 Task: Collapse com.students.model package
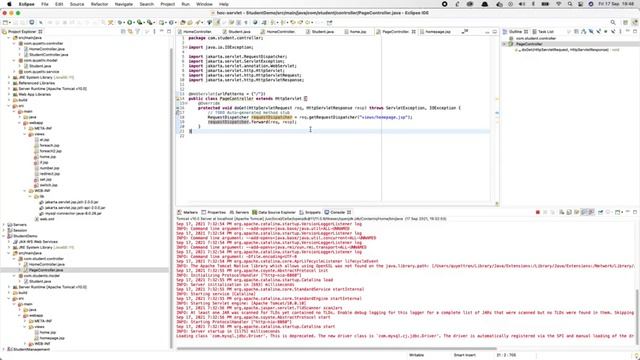tap(15, 276)
